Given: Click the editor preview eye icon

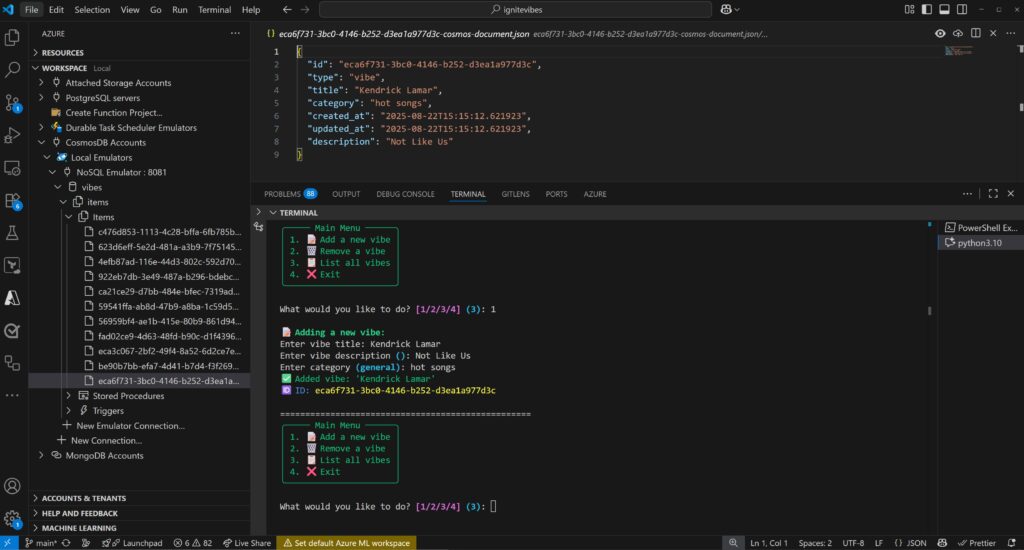Looking at the screenshot, I should pos(940,33).
